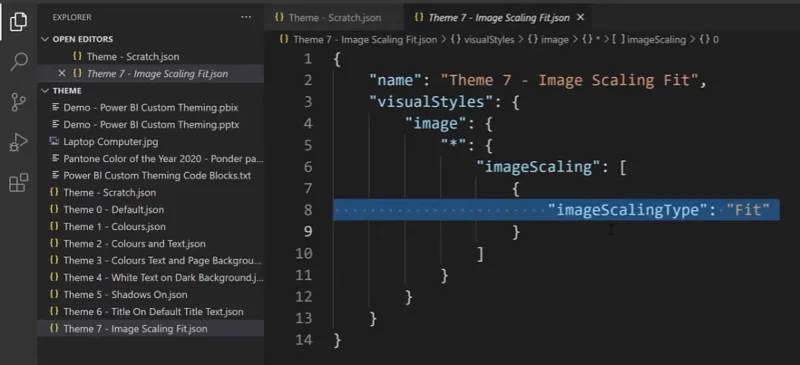
Task: Open the Explorer activity bar icon
Action: (x=18, y=21)
